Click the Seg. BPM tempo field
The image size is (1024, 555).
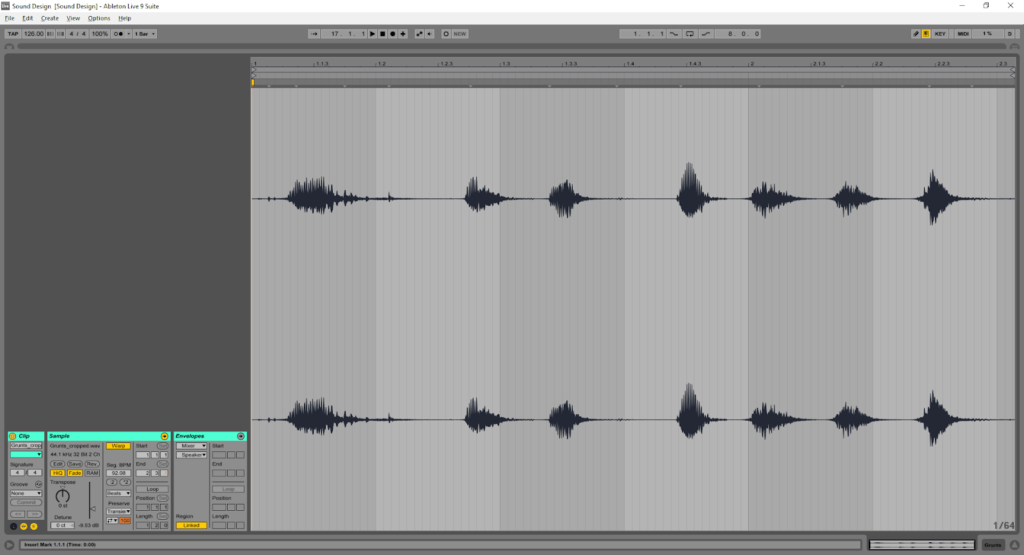[118, 473]
